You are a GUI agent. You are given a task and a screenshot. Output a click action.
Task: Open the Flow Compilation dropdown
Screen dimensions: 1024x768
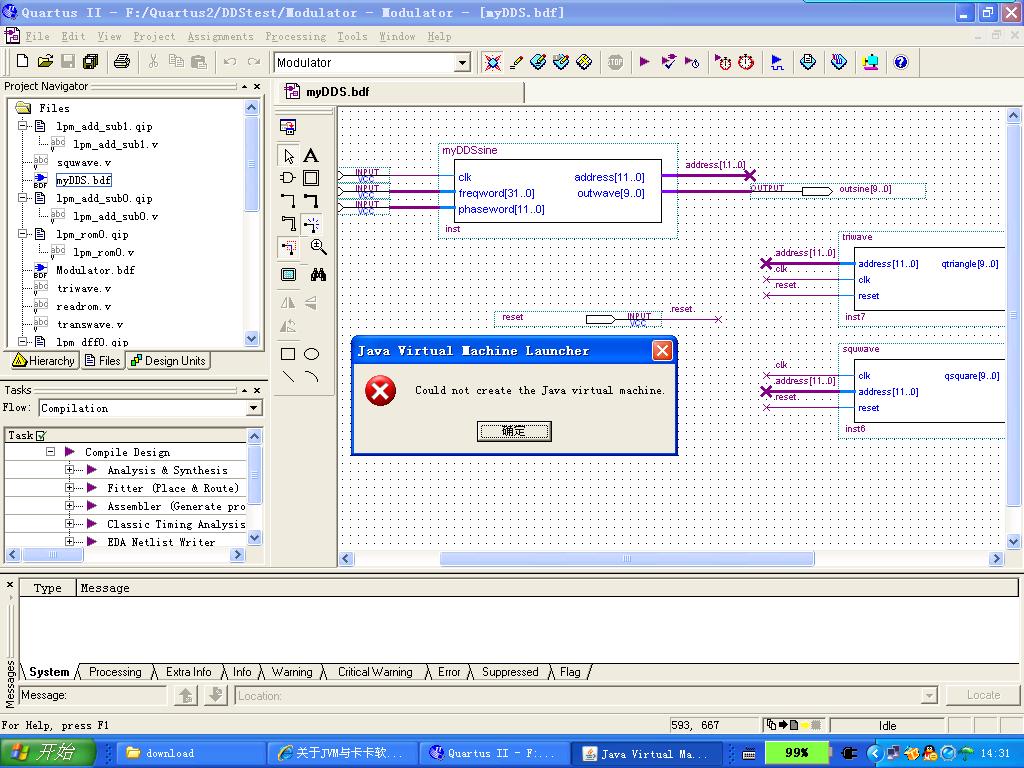click(253, 408)
